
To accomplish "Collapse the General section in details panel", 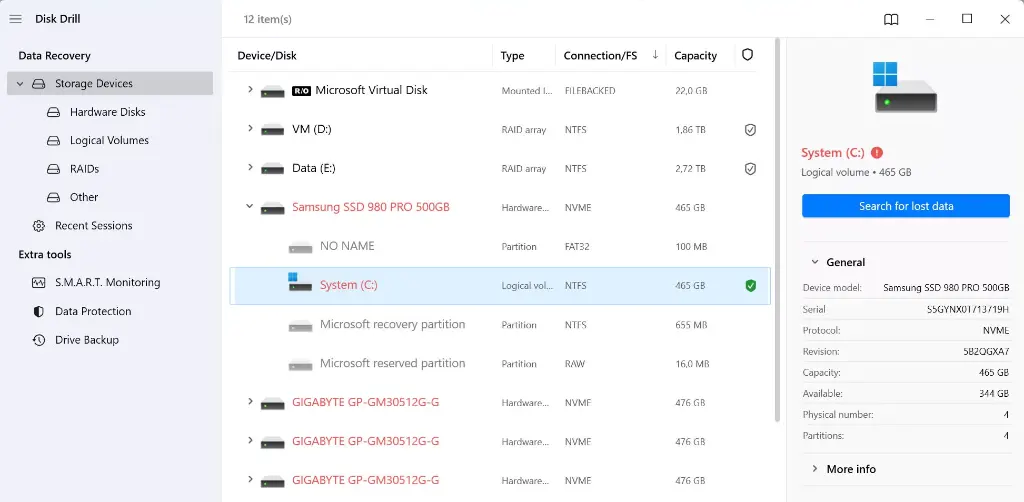I will (x=815, y=262).
